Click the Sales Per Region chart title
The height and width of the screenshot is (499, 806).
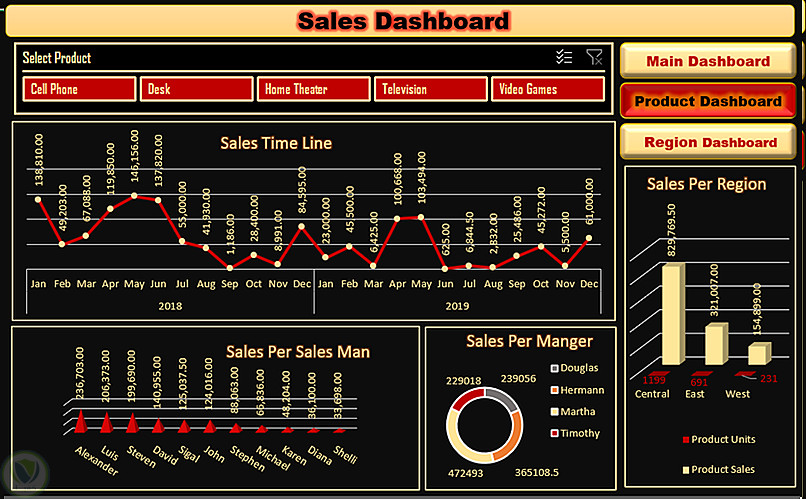(706, 184)
